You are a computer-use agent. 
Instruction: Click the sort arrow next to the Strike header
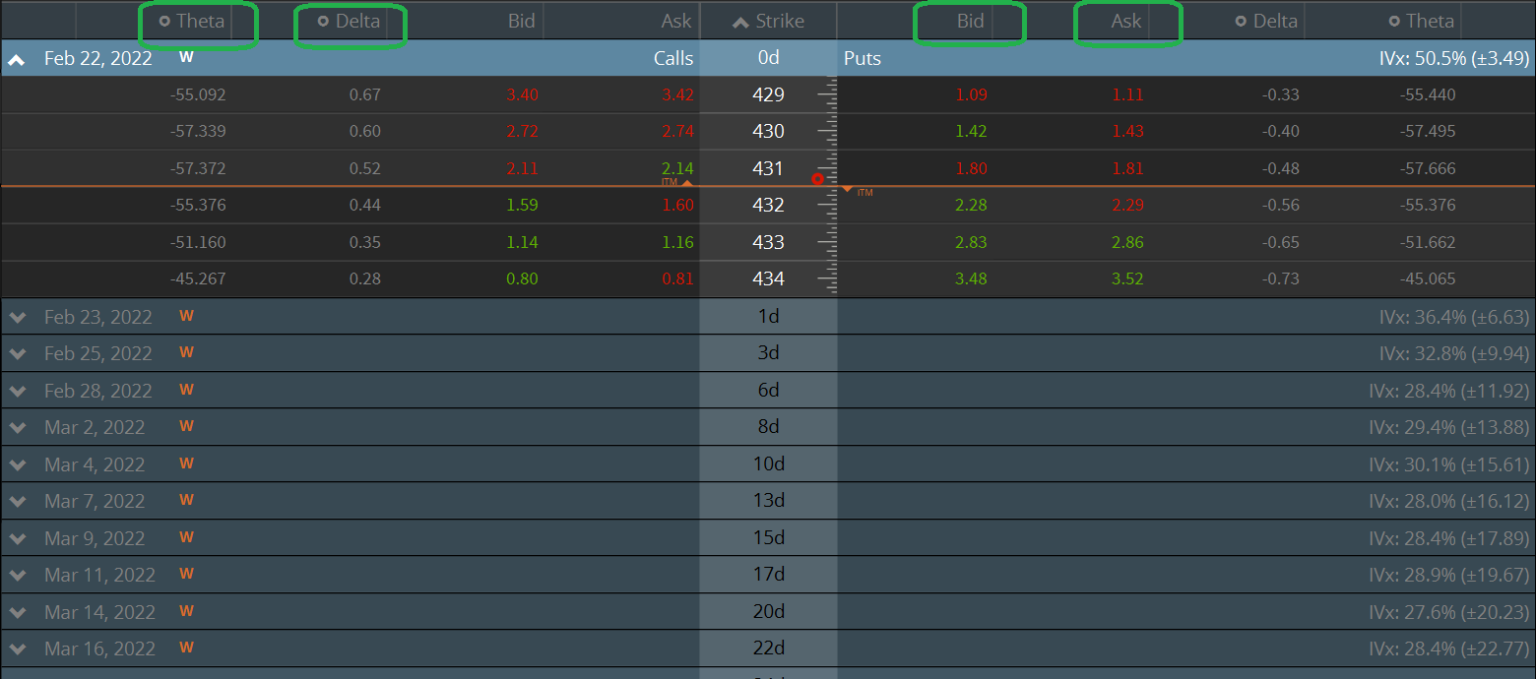click(740, 22)
